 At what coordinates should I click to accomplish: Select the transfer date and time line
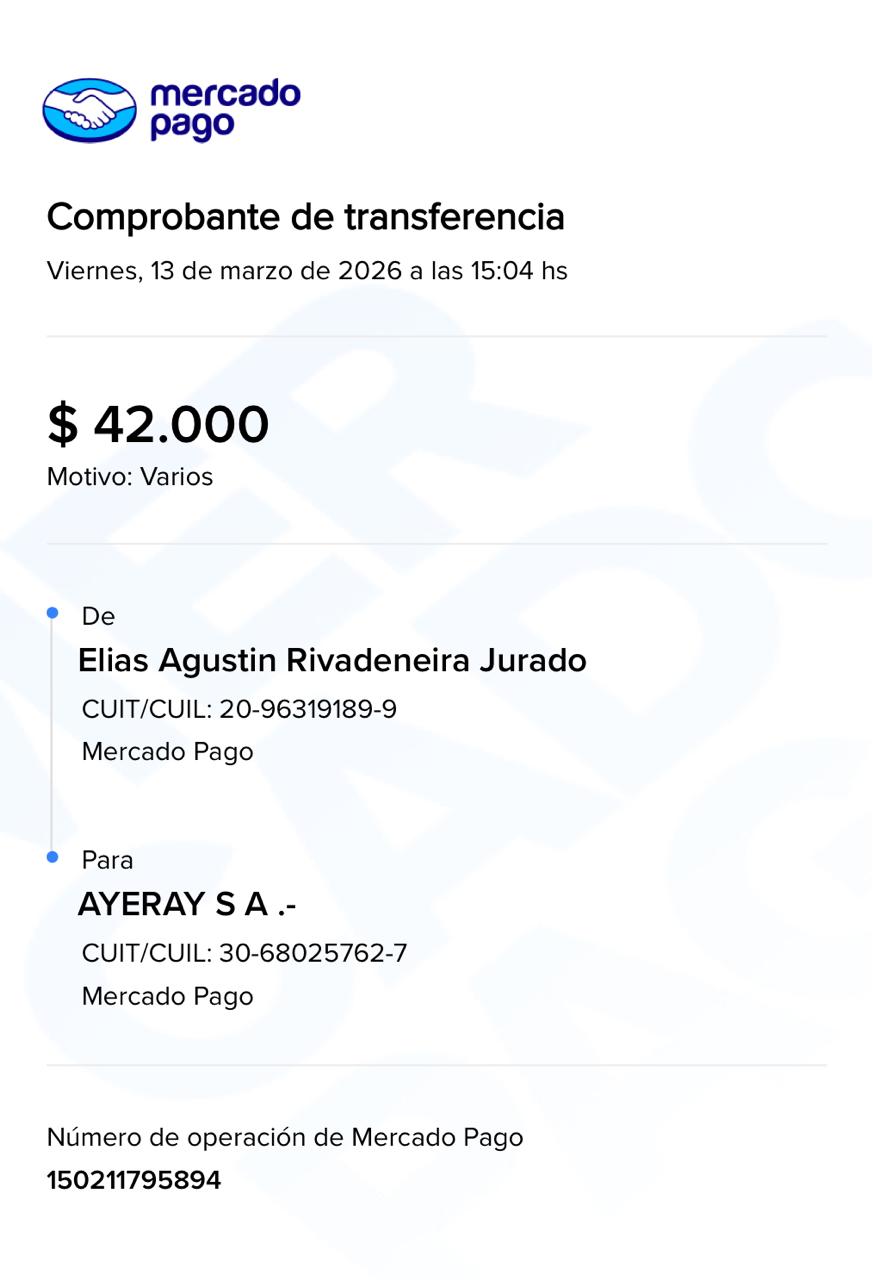point(307,271)
